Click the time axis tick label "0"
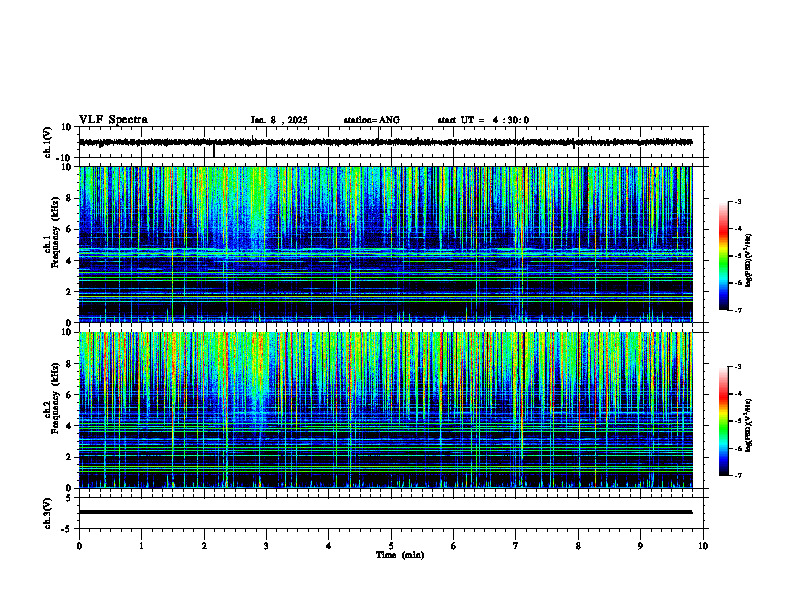Viewport: 792px width, 612px height. click(x=79, y=546)
